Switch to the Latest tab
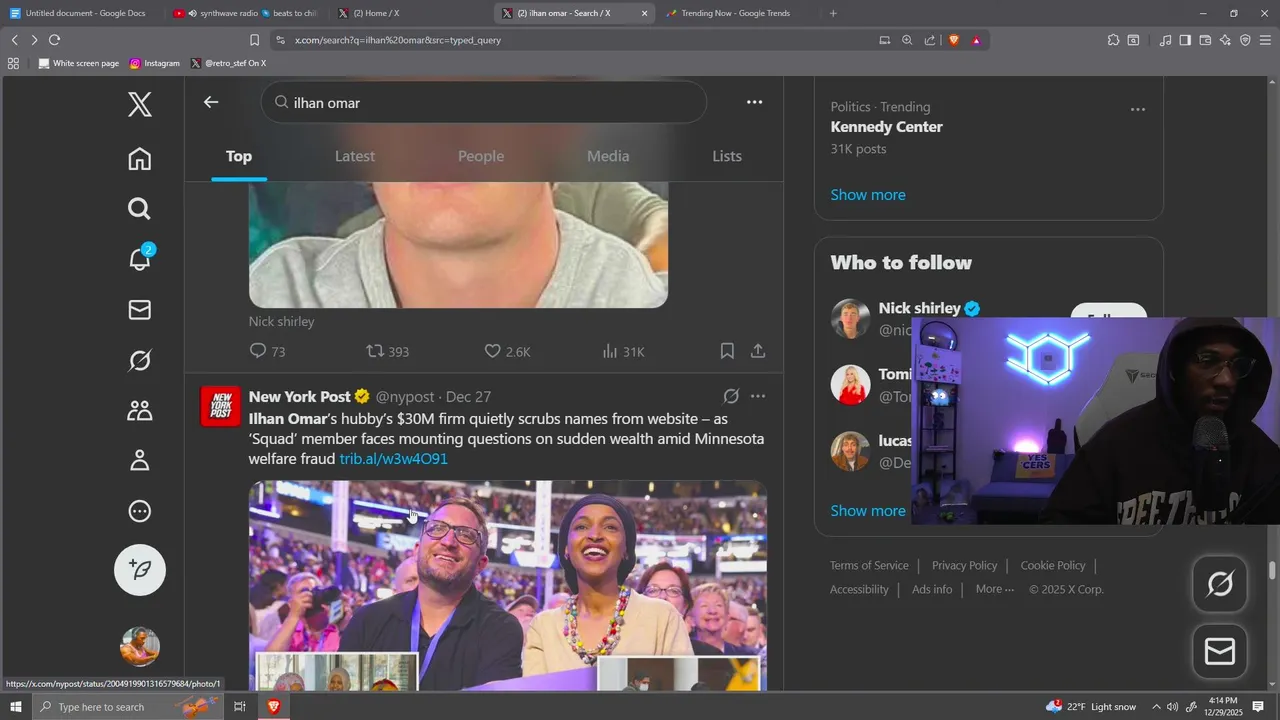Screen dimensions: 1280x720 [355, 156]
